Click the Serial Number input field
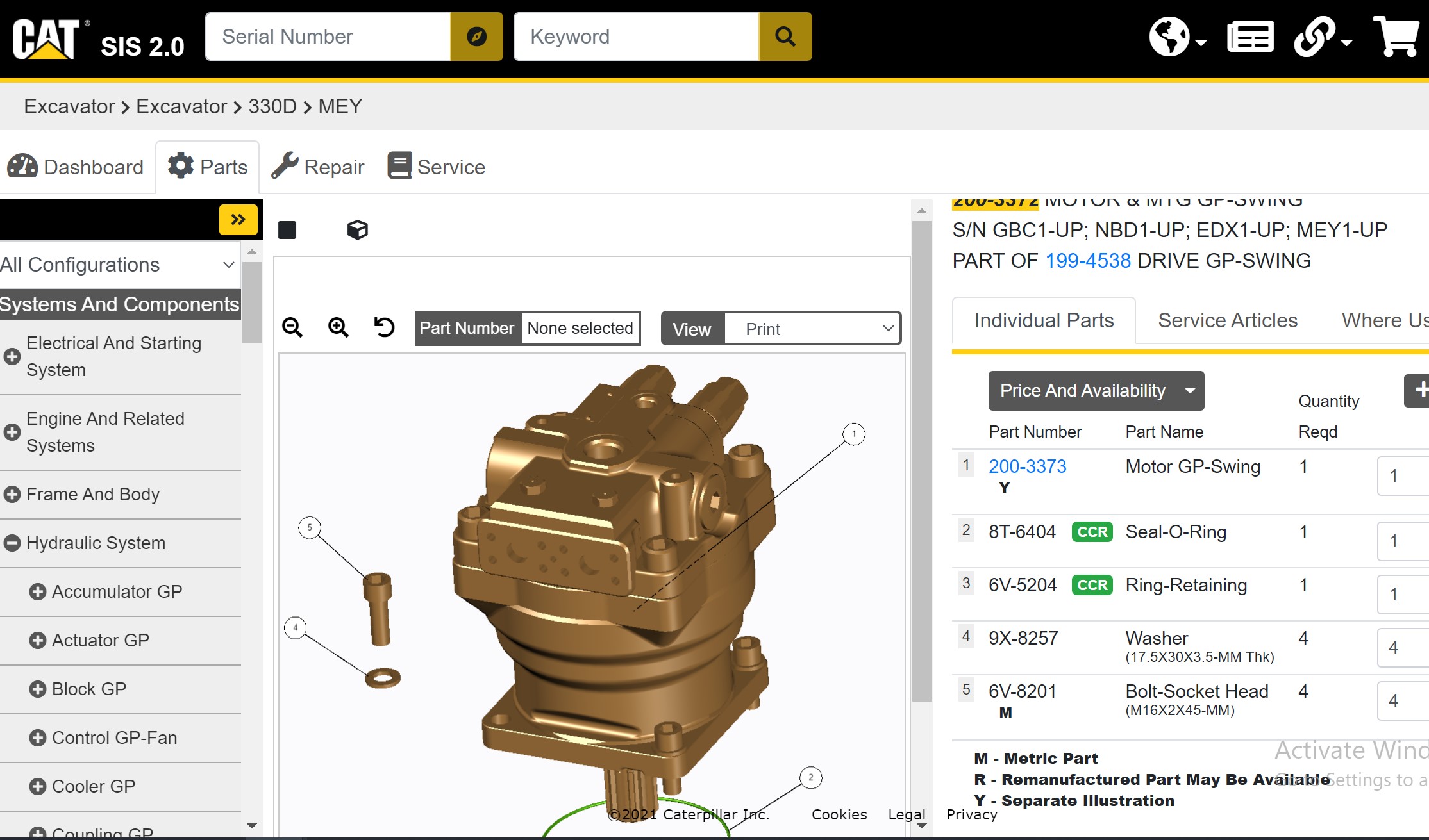The width and height of the screenshot is (1429, 840). pyautogui.click(x=328, y=37)
